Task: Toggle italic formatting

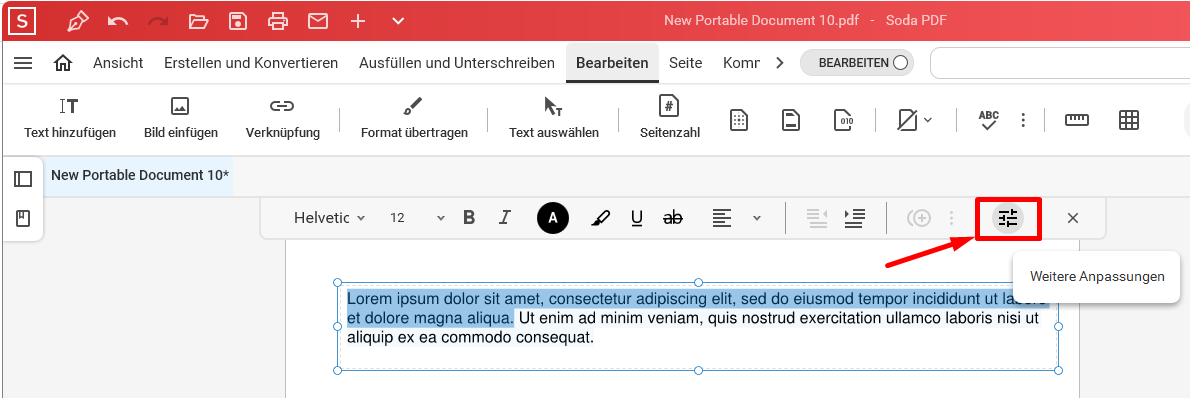Action: 505,218
